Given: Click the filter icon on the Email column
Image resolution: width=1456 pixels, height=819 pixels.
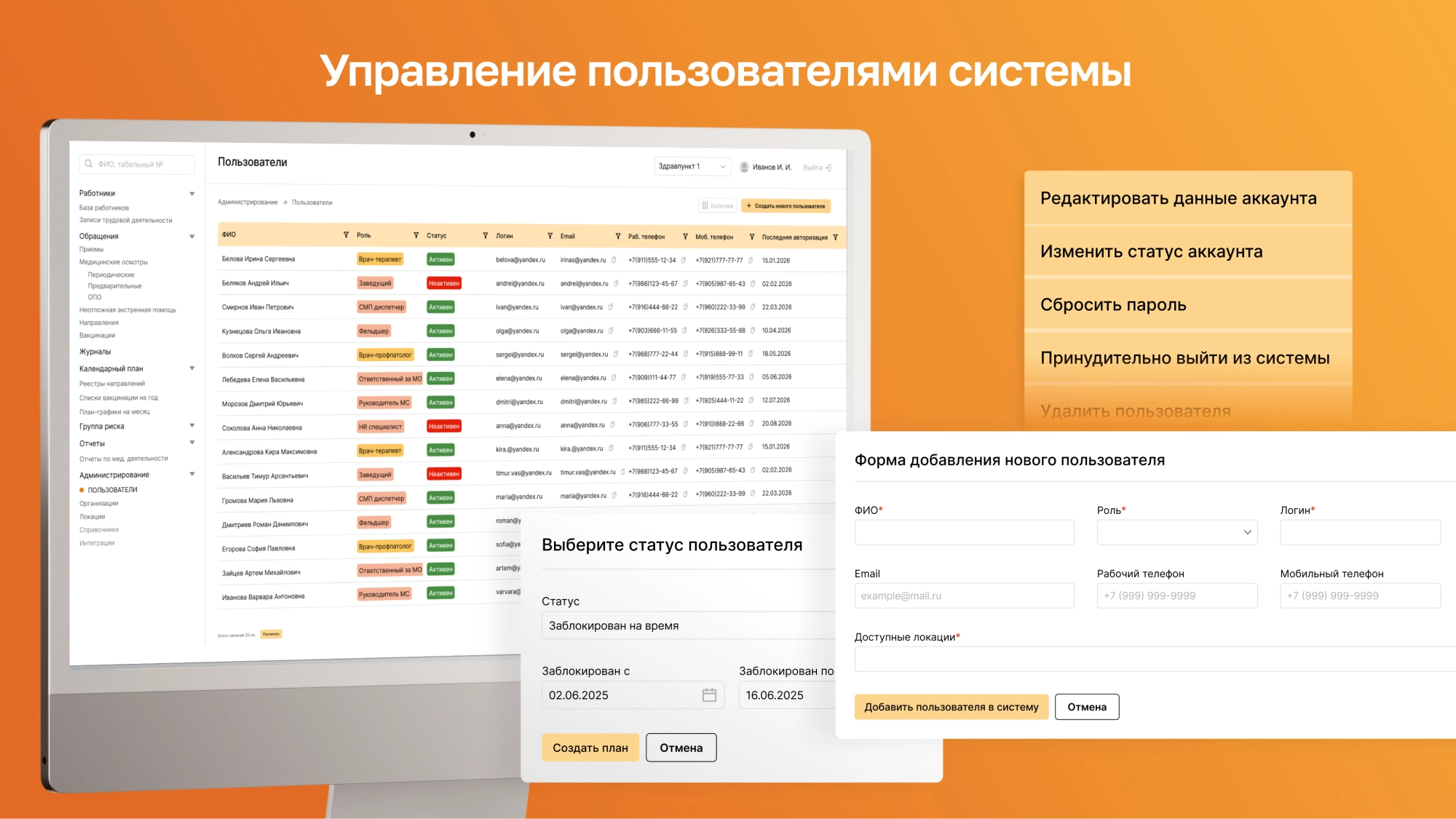Looking at the screenshot, I should [618, 236].
